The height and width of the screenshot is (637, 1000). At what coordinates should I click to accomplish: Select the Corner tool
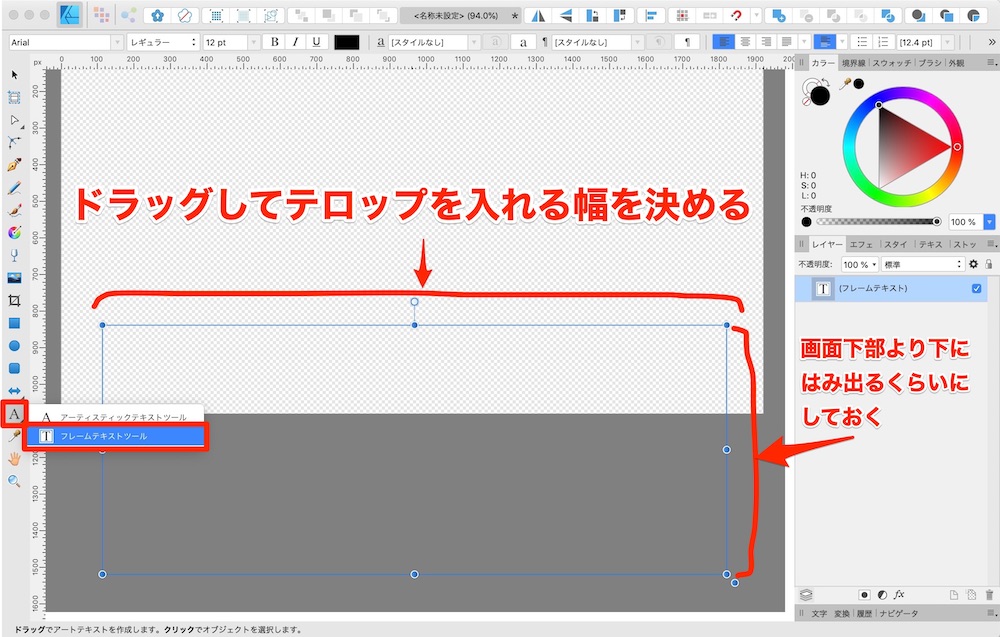coord(14,142)
